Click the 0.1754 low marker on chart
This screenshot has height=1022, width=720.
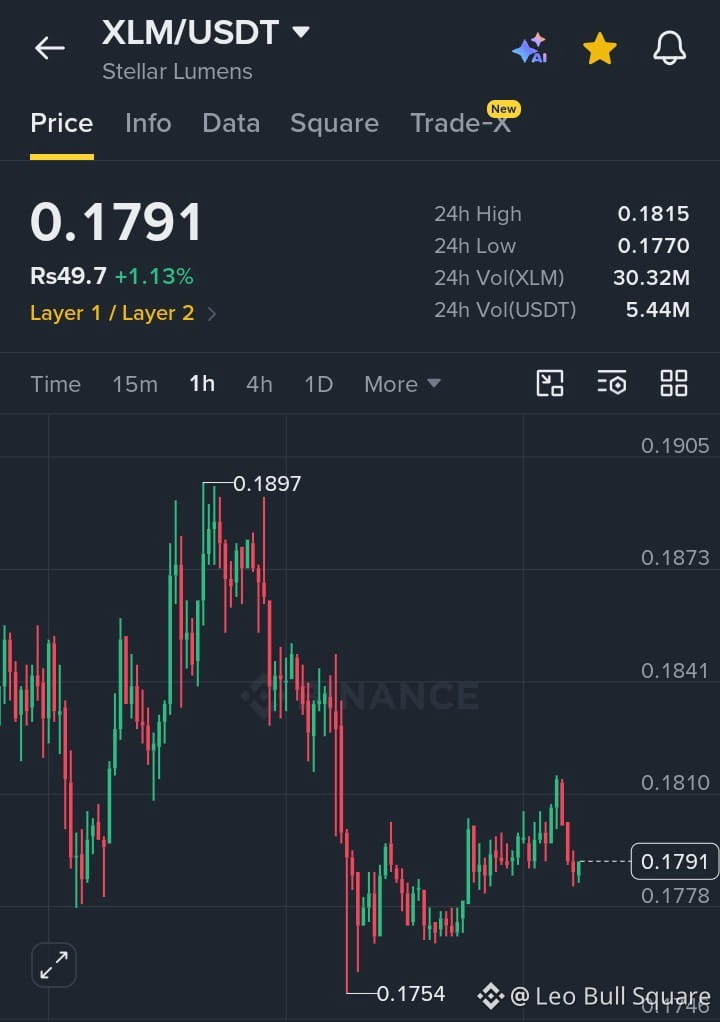point(410,994)
